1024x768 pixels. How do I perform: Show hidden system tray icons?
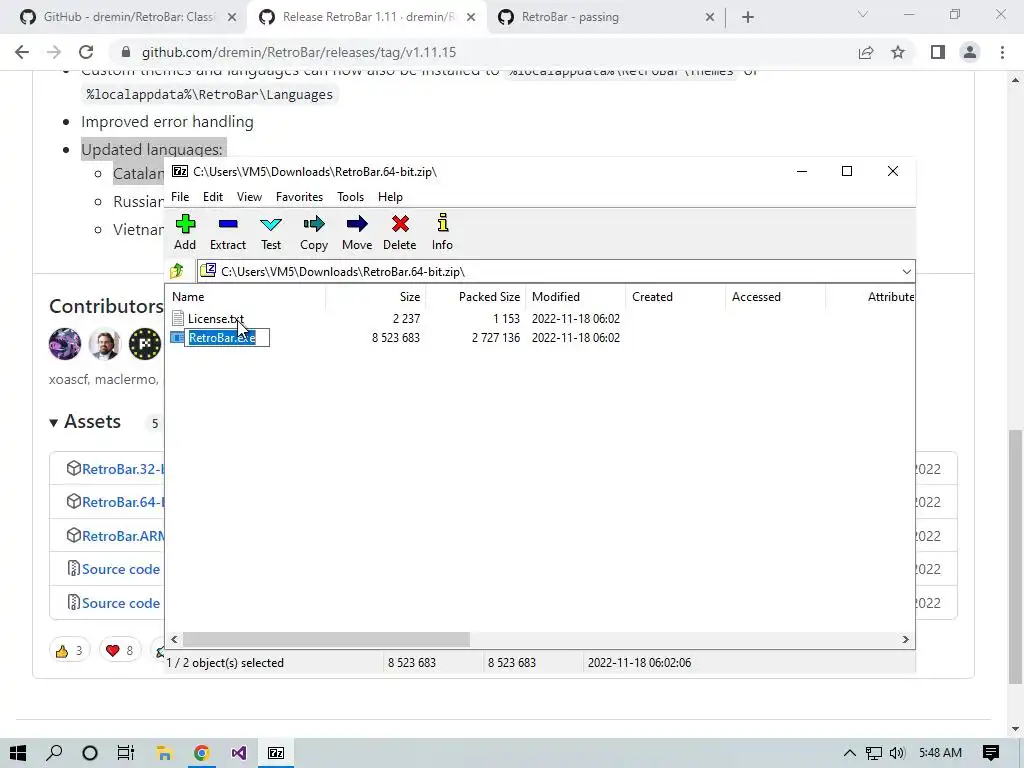click(x=849, y=753)
